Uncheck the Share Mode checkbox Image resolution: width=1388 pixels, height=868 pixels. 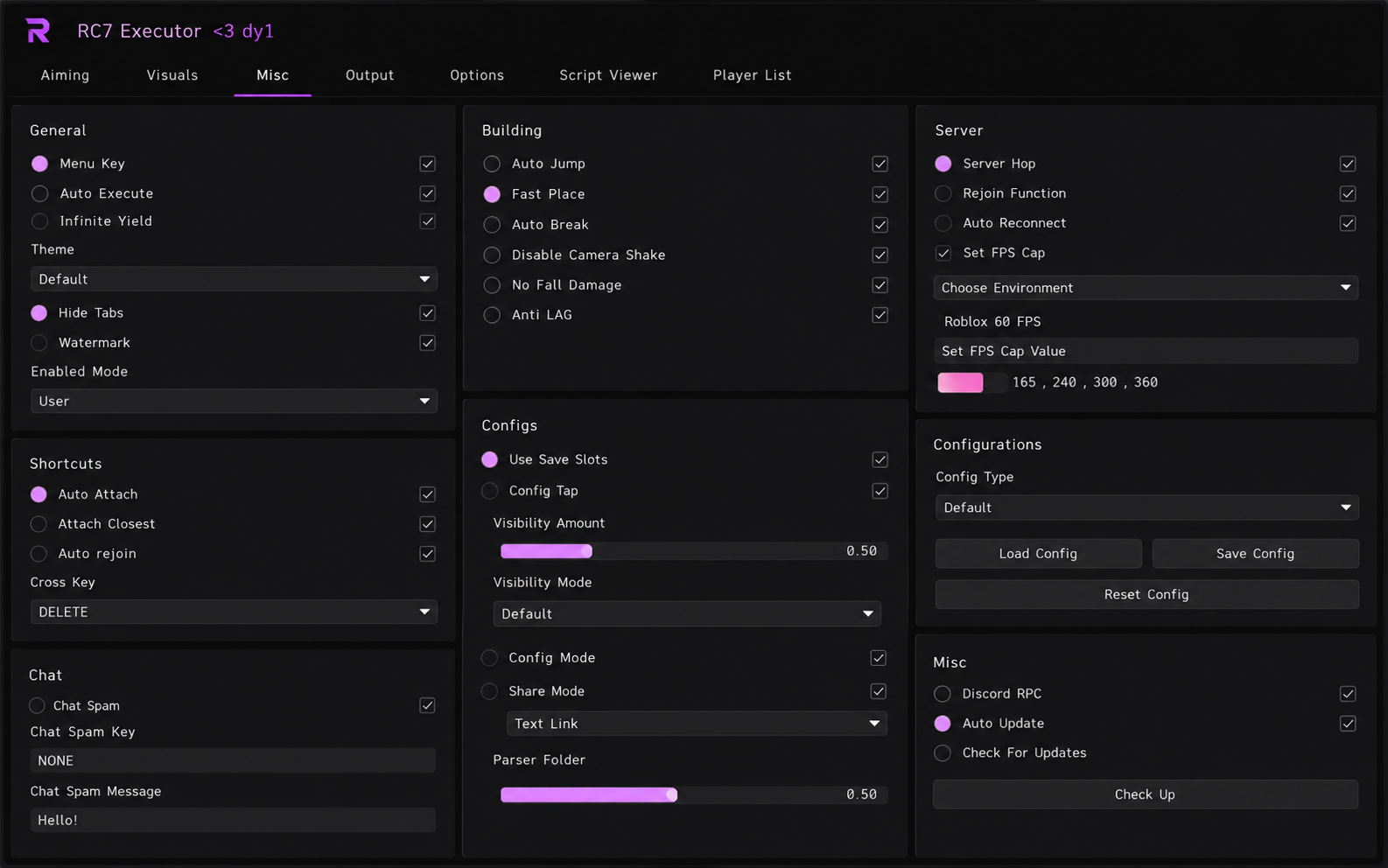(879, 691)
